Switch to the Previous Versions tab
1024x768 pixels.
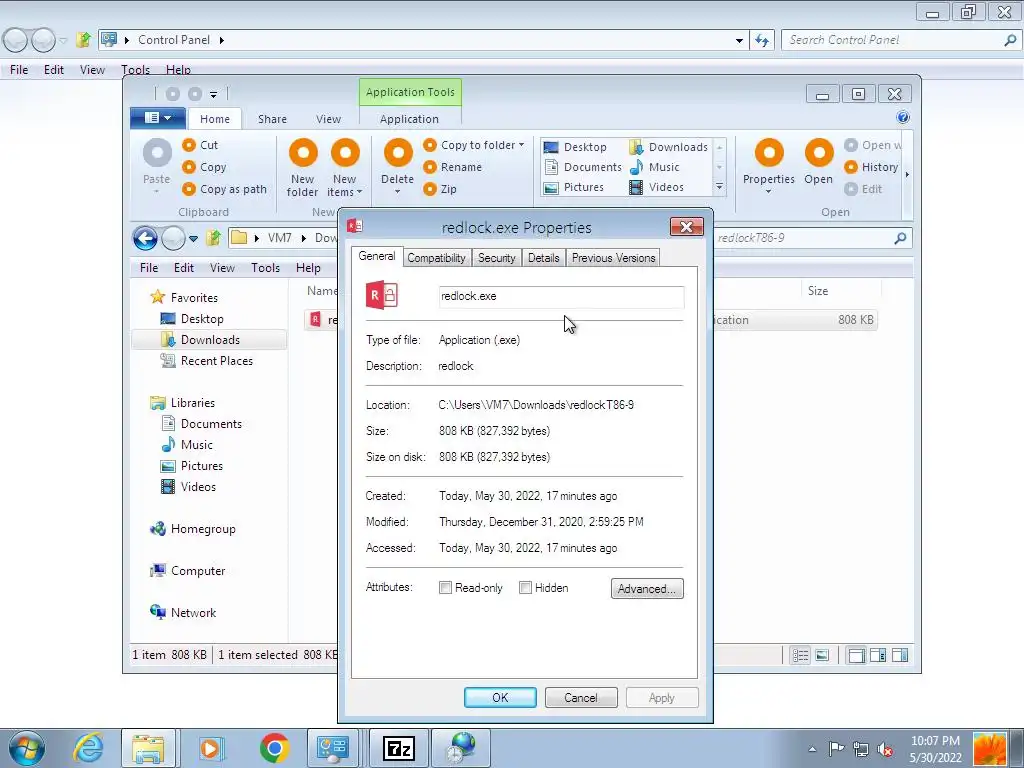(613, 258)
